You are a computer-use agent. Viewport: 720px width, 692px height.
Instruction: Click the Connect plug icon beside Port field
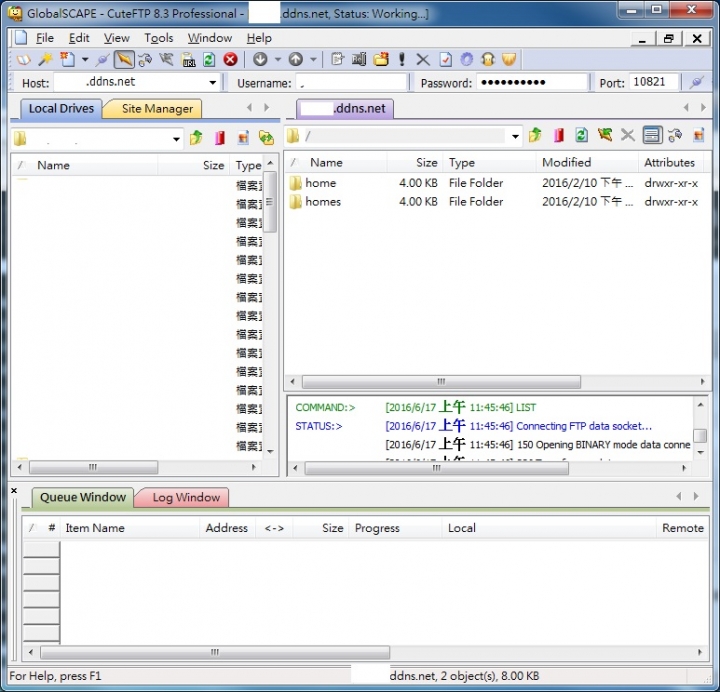[x=697, y=83]
